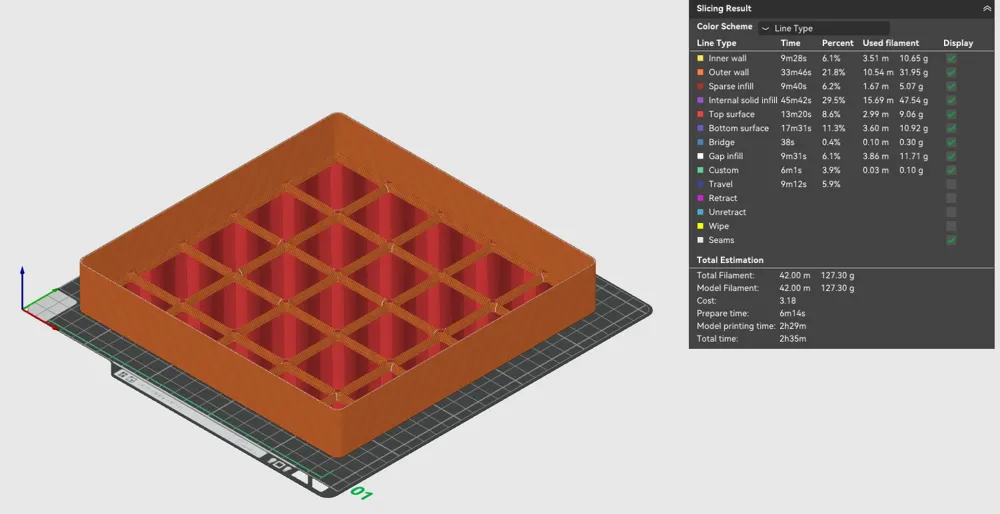Click the Time column header
The height and width of the screenshot is (514, 1000).
coord(790,43)
